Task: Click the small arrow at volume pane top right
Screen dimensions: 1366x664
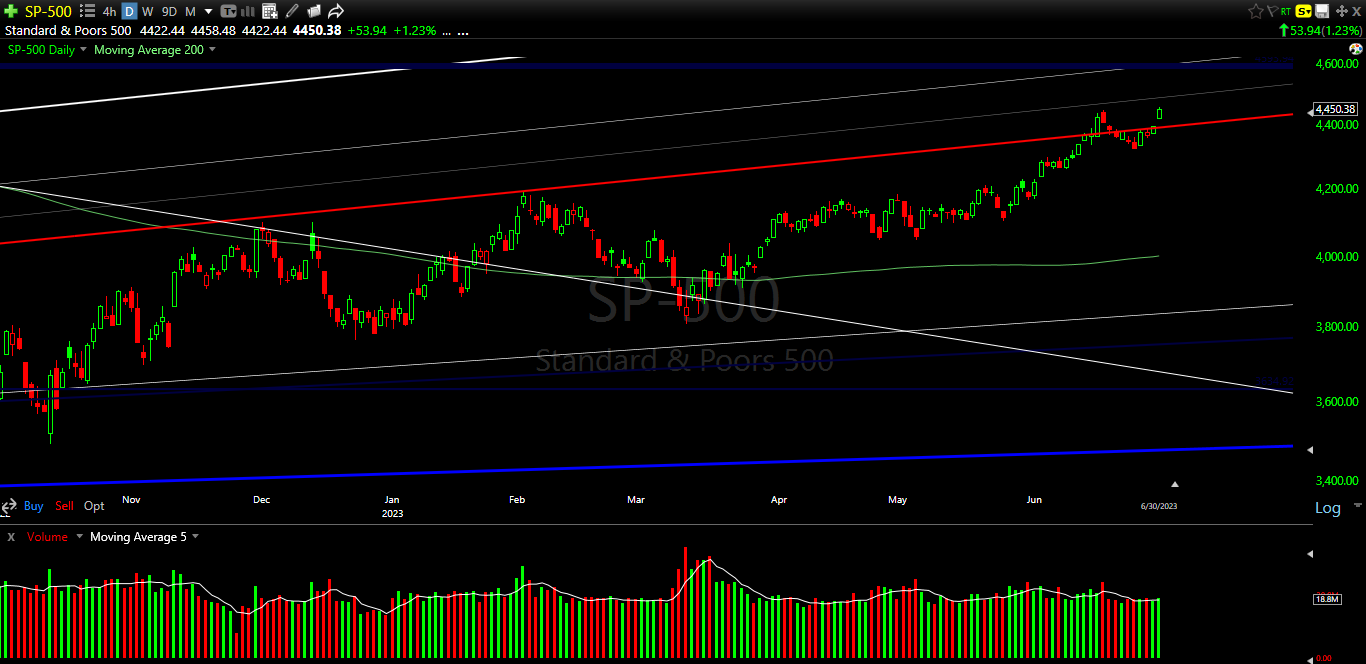Action: [x=1310, y=552]
